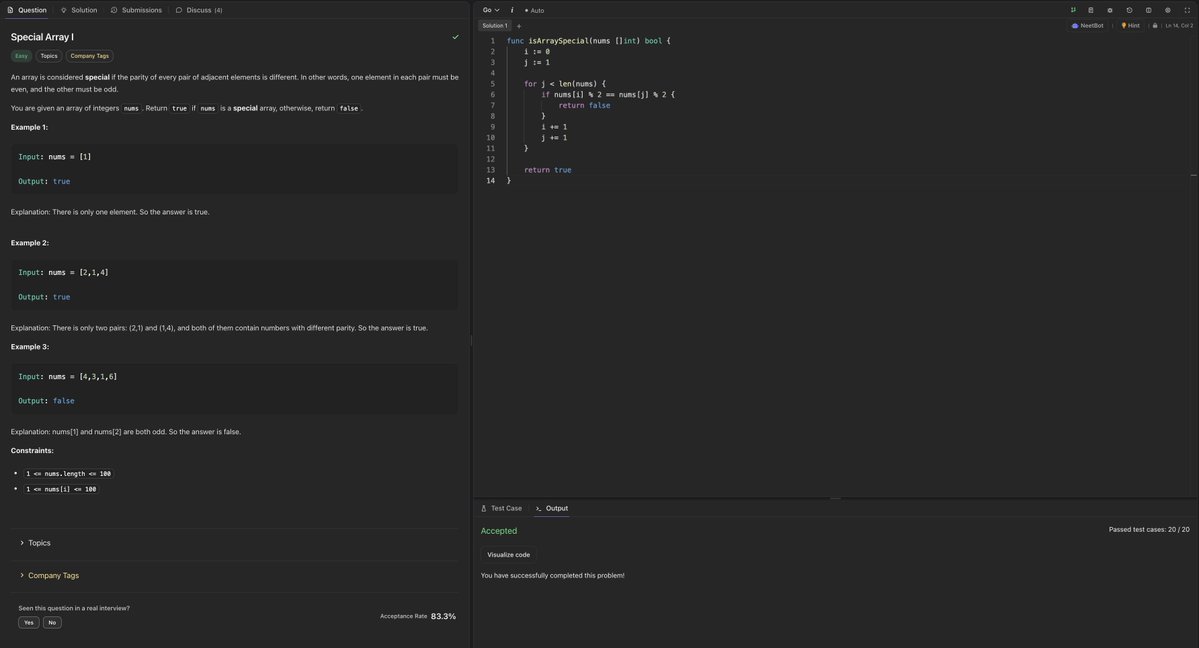Viewport: 1199px width, 648px height.
Task: Click the green icon at editor top-right
Action: pyautogui.click(x=1073, y=10)
